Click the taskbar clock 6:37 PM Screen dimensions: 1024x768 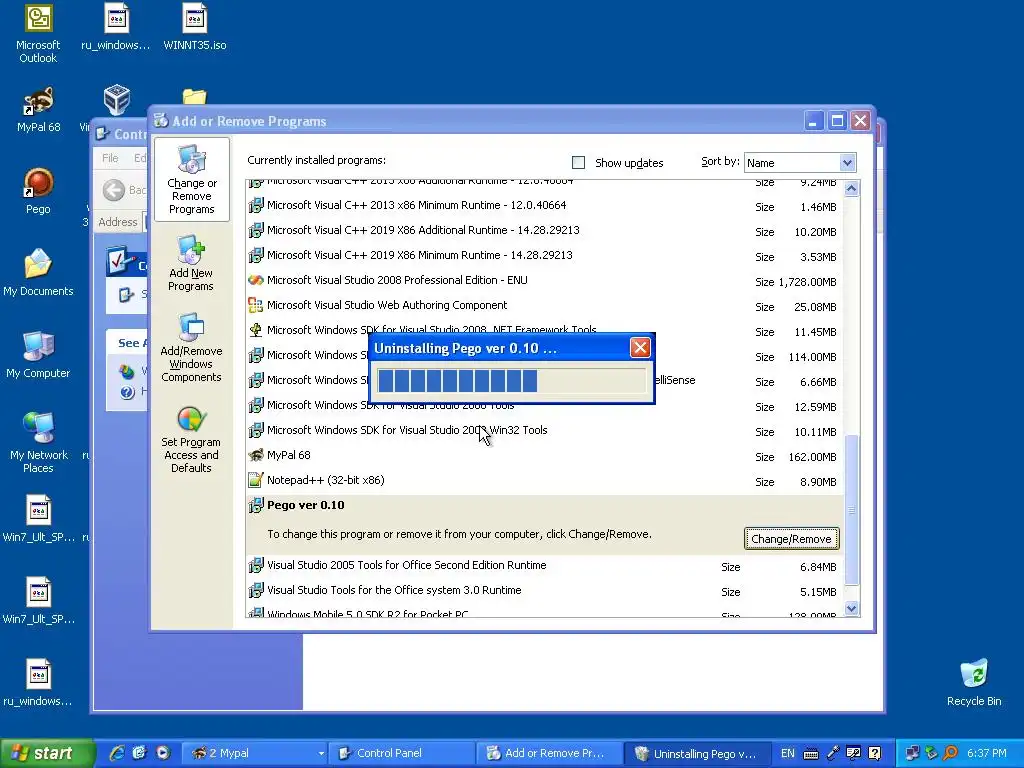(986, 753)
